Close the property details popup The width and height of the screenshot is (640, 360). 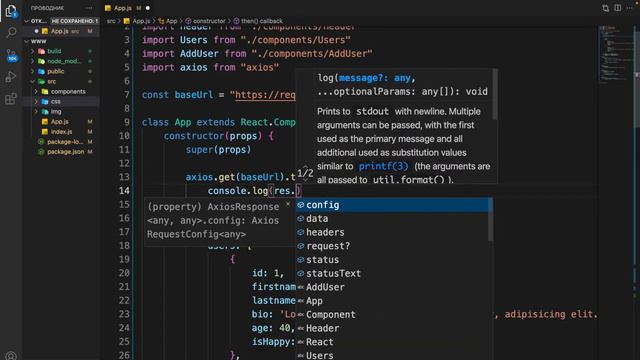tap(288, 204)
